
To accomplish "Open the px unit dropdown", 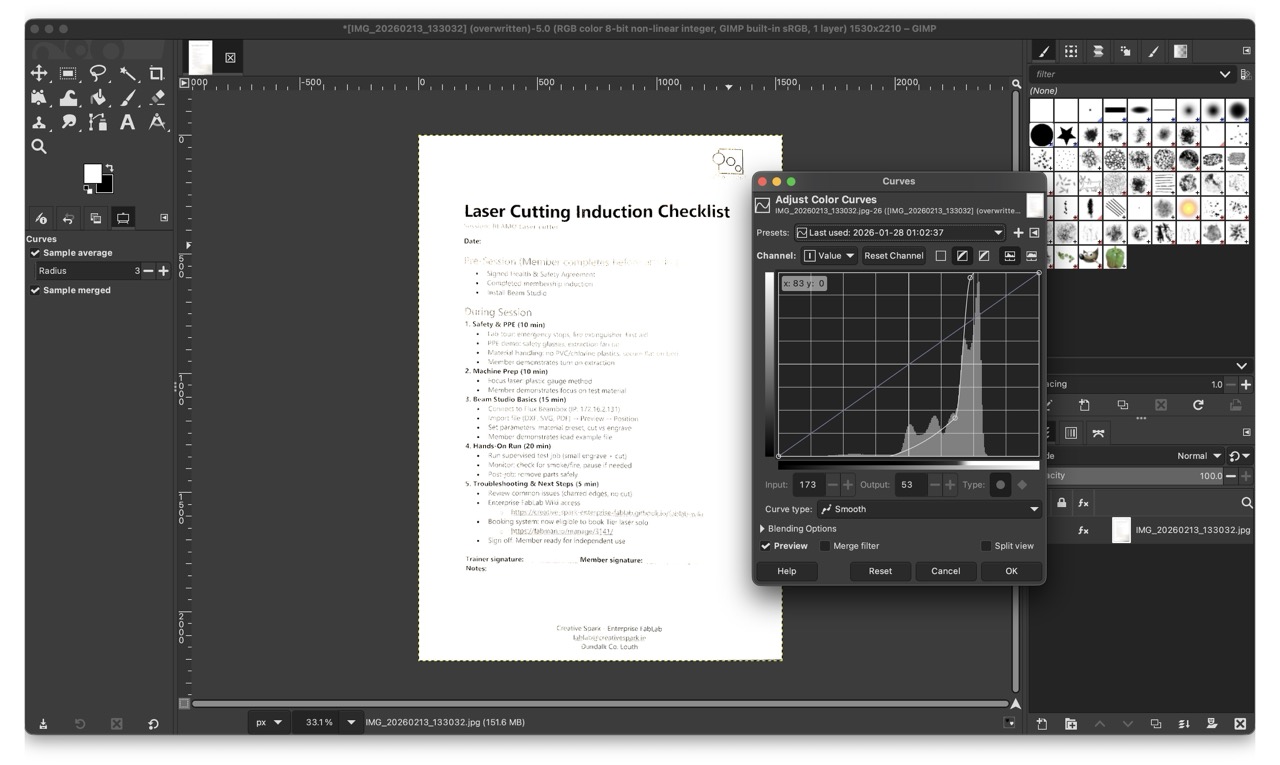I will pos(269,722).
